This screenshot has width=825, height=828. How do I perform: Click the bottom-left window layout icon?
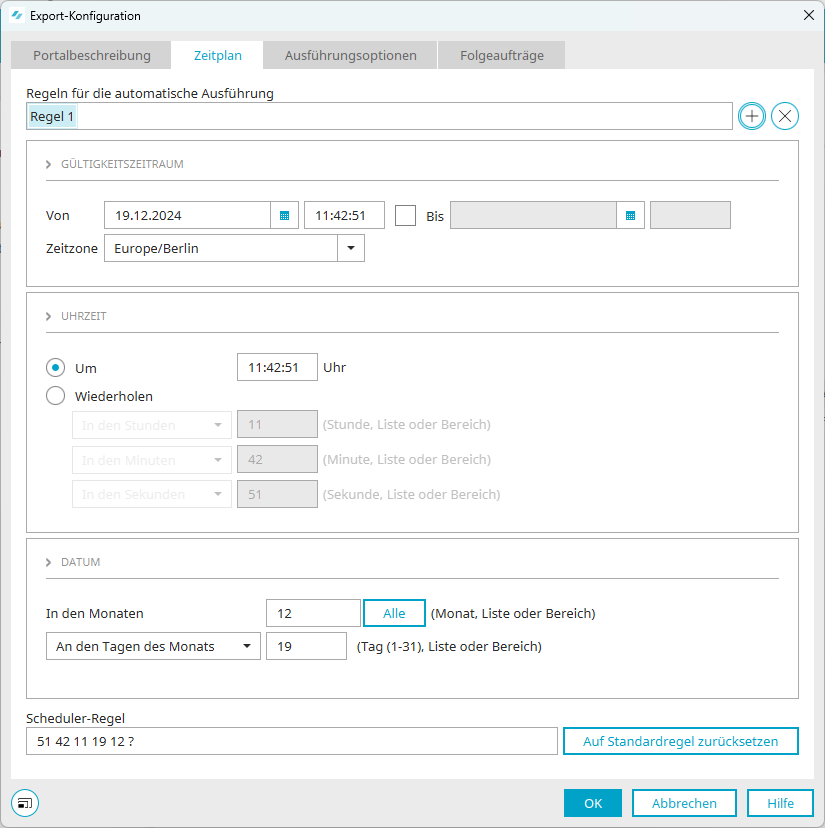[24, 802]
